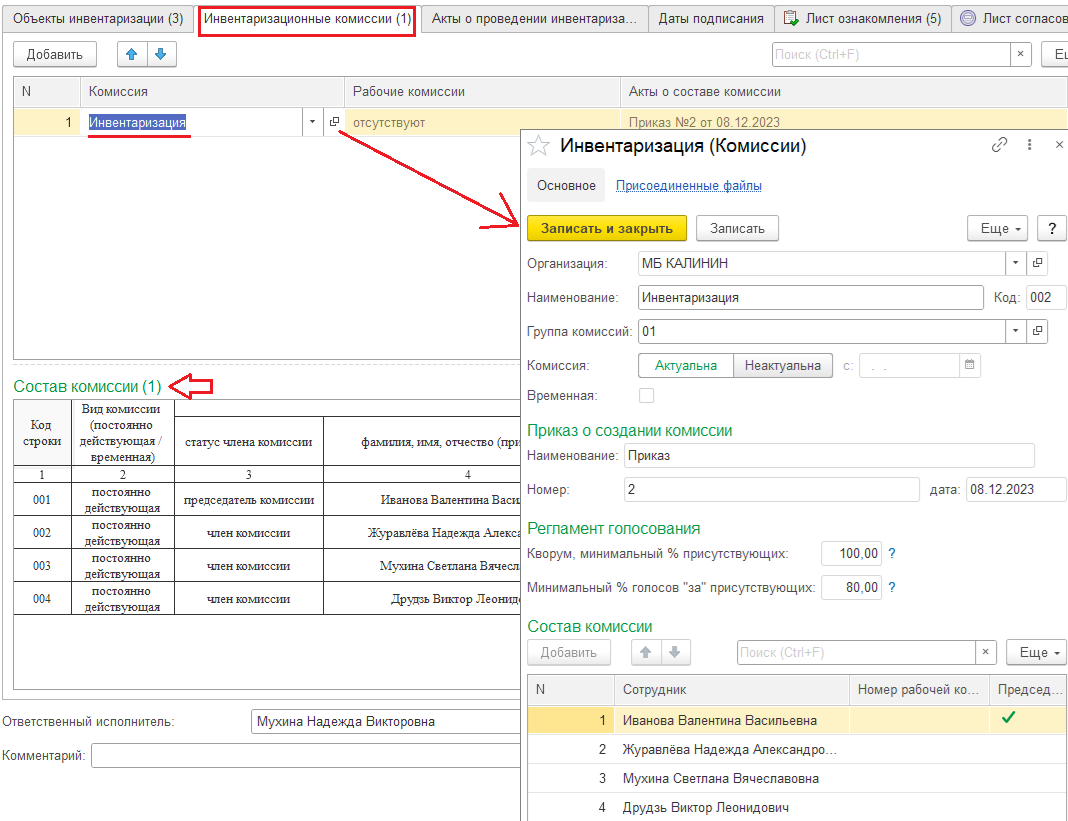
Task: Move commission row up with blue arrow
Action: click(x=132, y=55)
